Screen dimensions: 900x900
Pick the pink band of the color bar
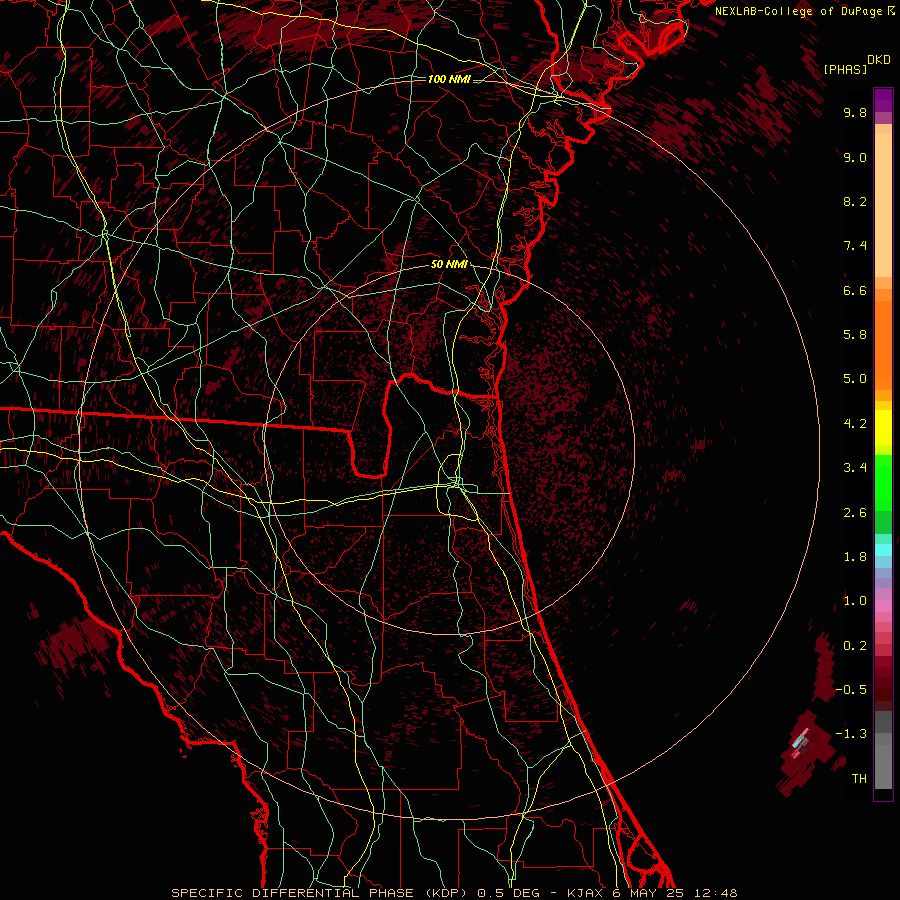point(883,606)
